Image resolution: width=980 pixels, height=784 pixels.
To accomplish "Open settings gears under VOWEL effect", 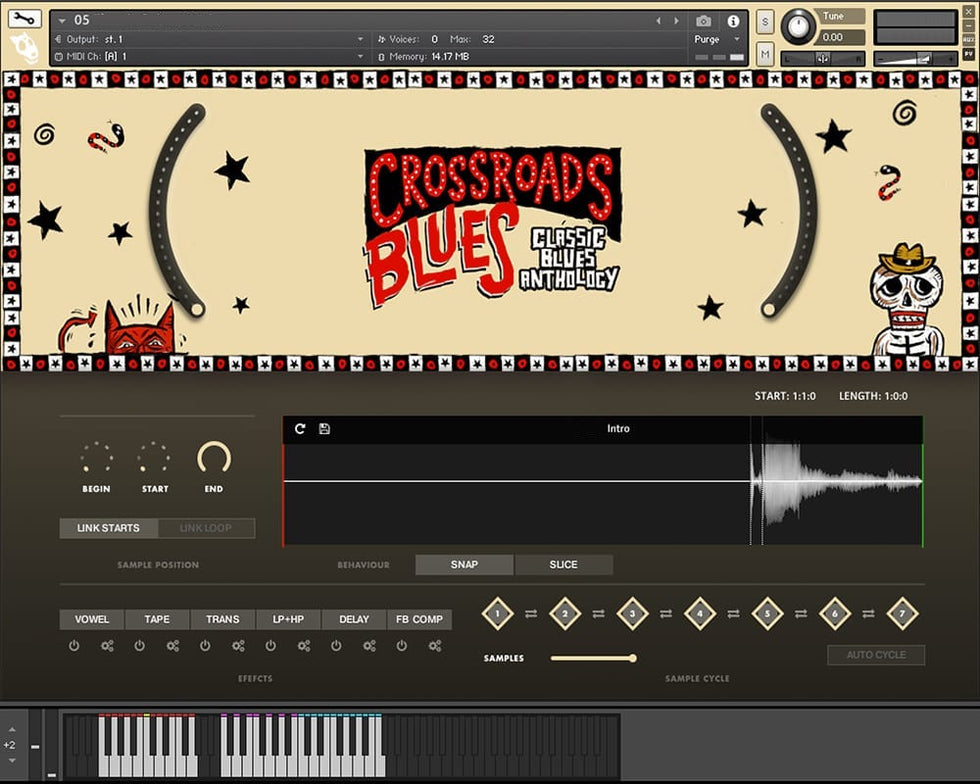I will click(x=107, y=646).
